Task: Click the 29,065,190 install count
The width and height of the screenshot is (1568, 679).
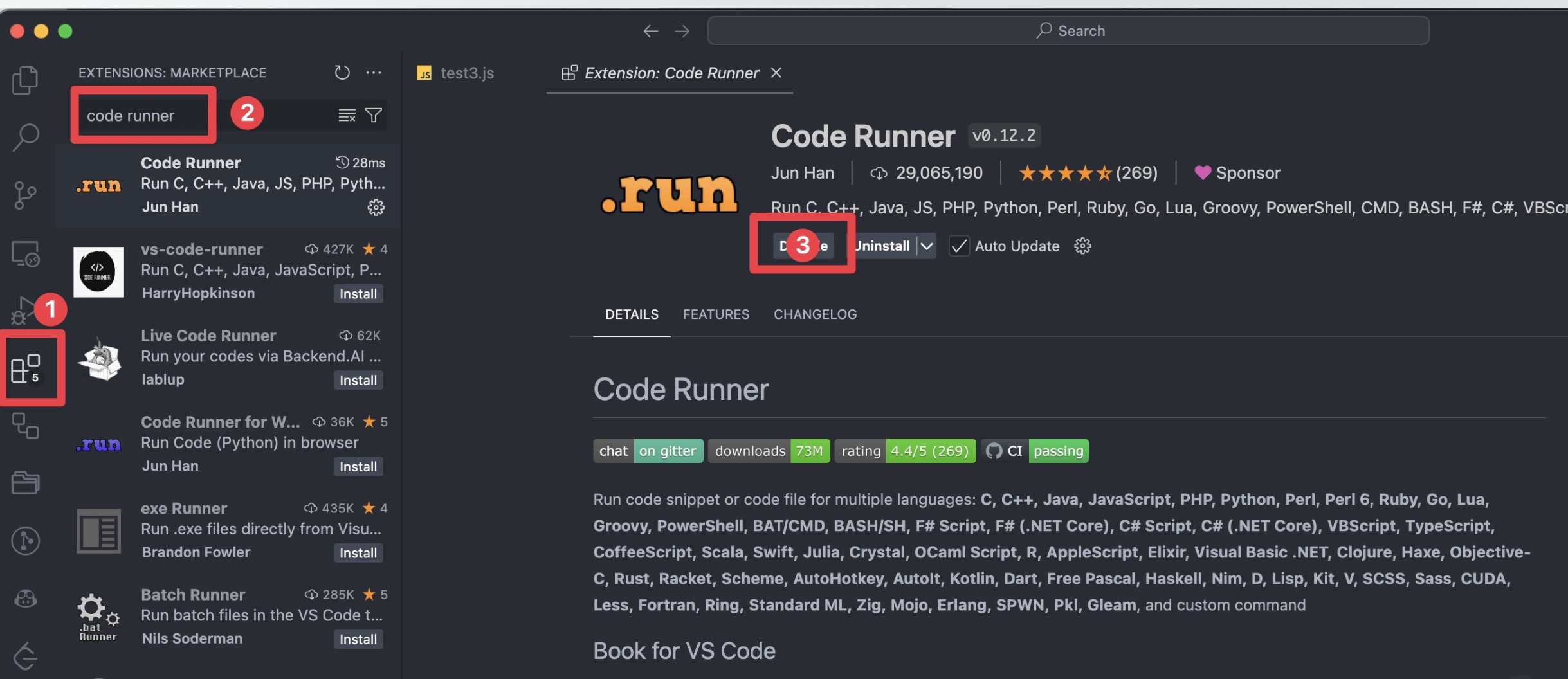Action: point(926,172)
